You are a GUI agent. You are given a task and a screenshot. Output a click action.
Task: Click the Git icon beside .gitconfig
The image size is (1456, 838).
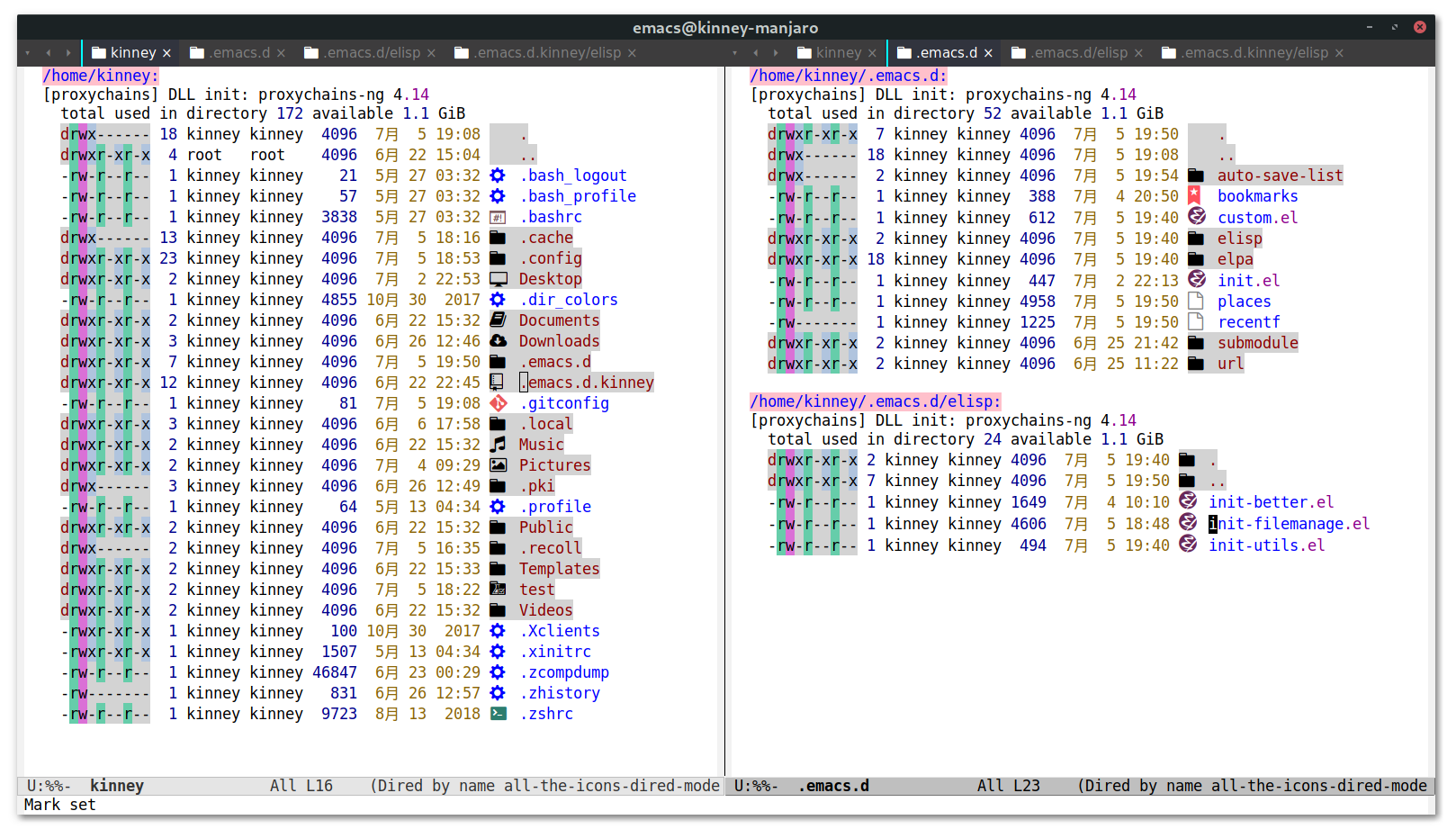tap(498, 402)
